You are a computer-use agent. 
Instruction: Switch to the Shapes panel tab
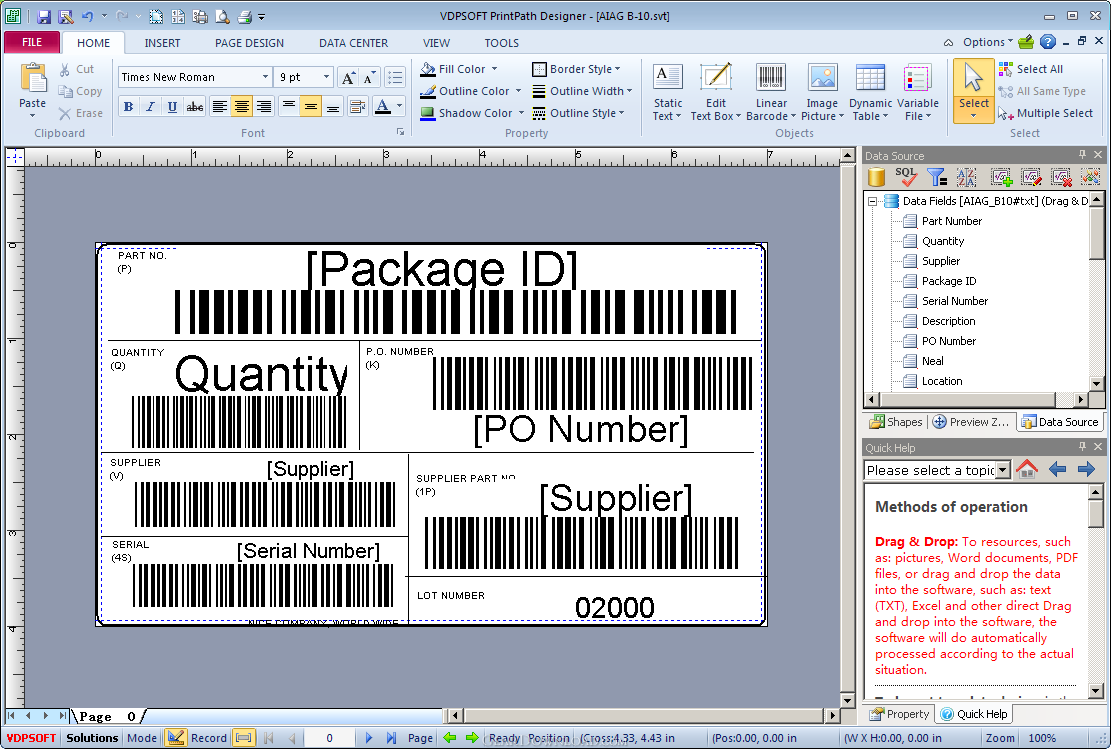tap(896, 422)
